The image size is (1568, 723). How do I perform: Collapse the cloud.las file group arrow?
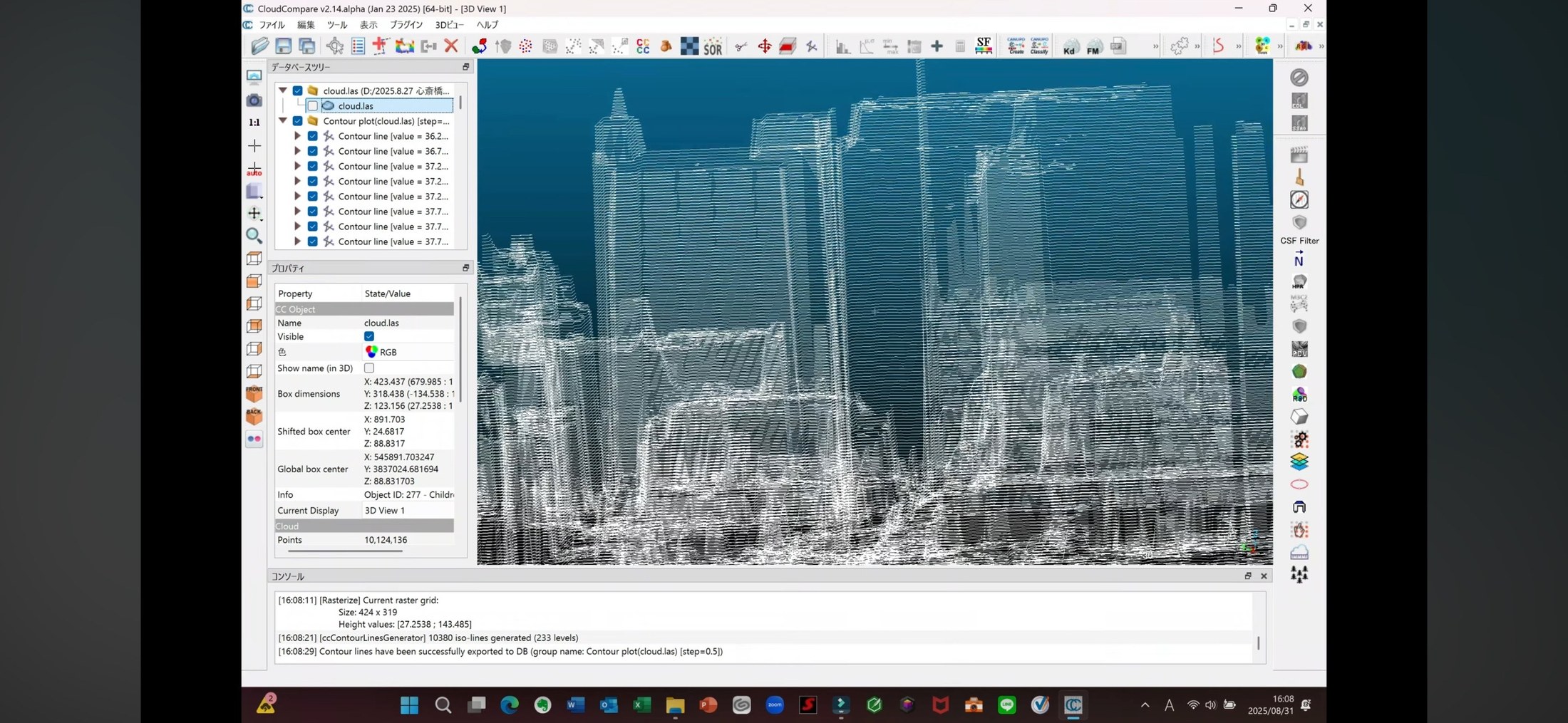pos(283,90)
